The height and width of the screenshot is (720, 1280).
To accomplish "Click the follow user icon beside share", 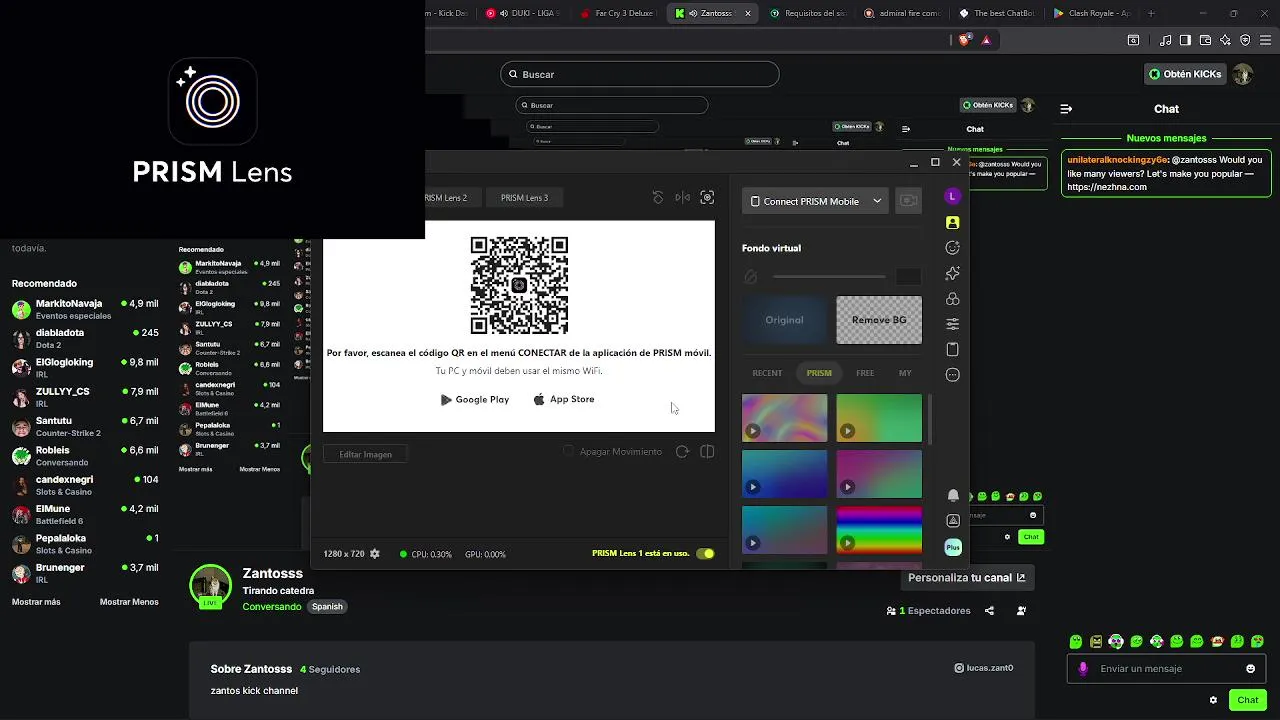I will click(x=1021, y=611).
